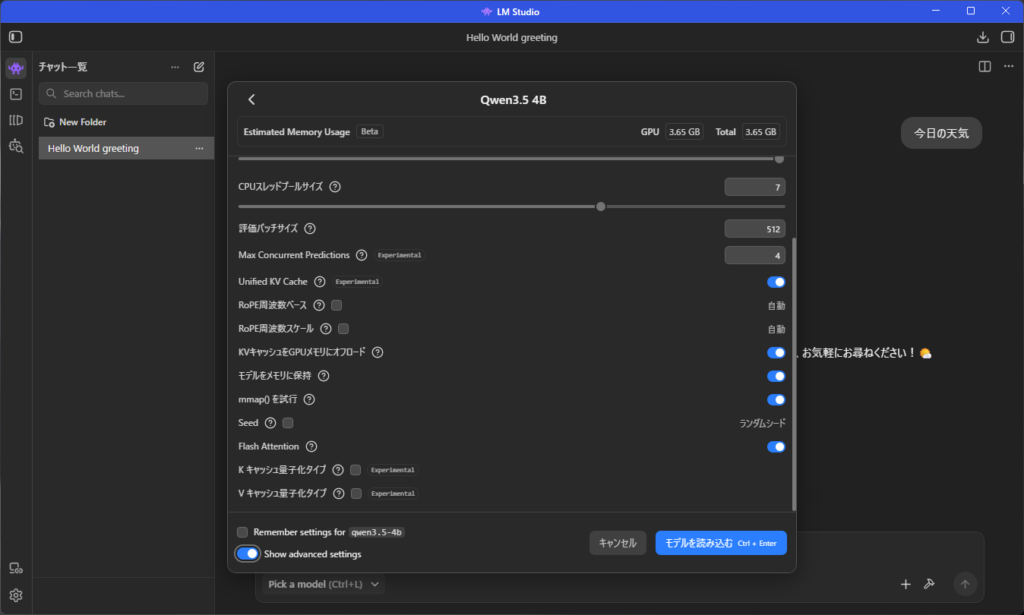Disable the Flash Attention toggle
The image size is (1024, 615).
click(x=775, y=447)
